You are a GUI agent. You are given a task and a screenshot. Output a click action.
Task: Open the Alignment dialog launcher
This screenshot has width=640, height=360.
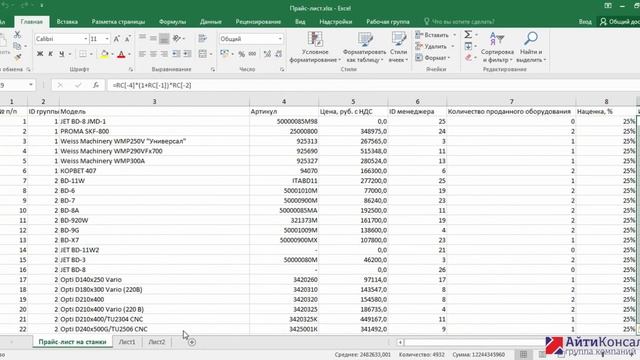coord(213,70)
